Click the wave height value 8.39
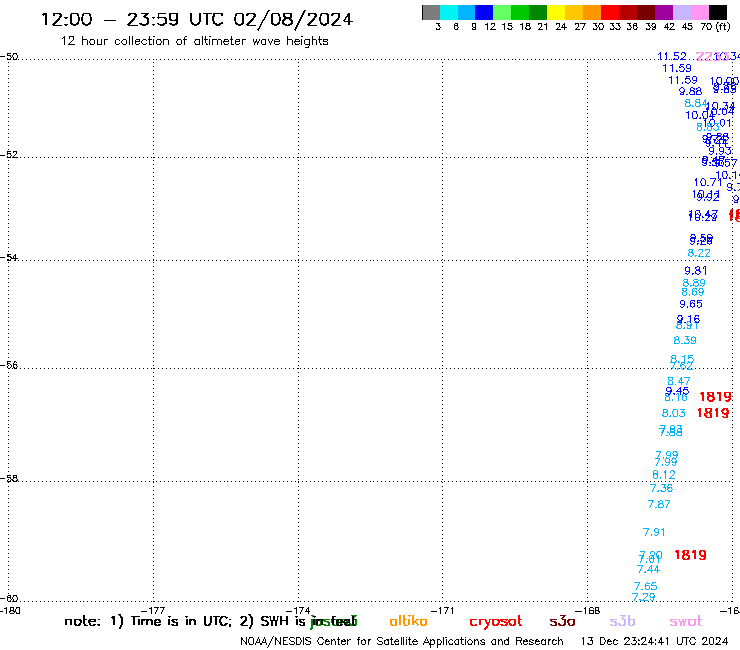Screen dimensions: 740x650 pos(685,340)
